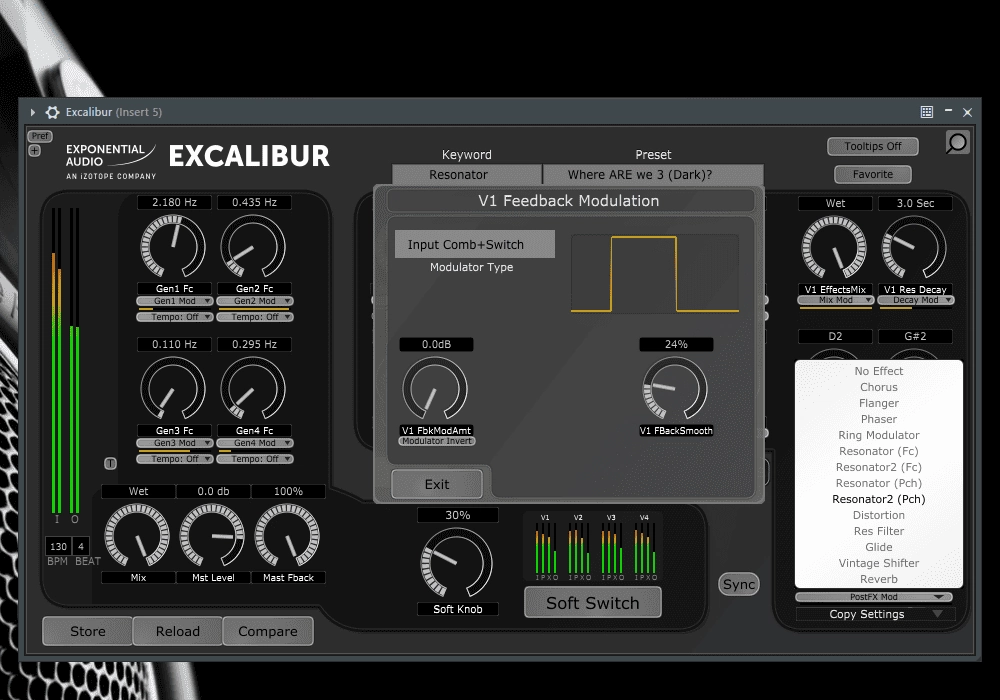
Task: Select Vintage Shifter effect
Action: point(879,563)
